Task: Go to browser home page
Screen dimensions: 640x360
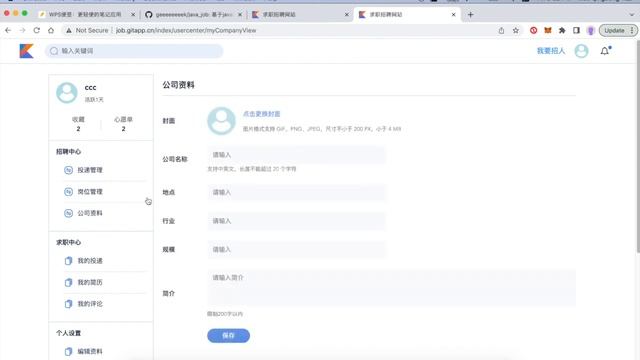Action: (51, 30)
